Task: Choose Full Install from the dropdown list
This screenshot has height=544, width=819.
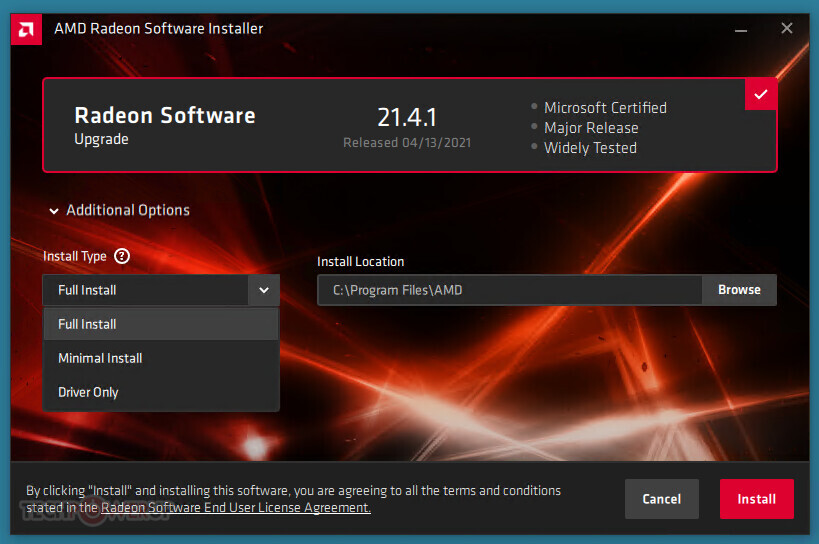Action: pyautogui.click(x=161, y=324)
